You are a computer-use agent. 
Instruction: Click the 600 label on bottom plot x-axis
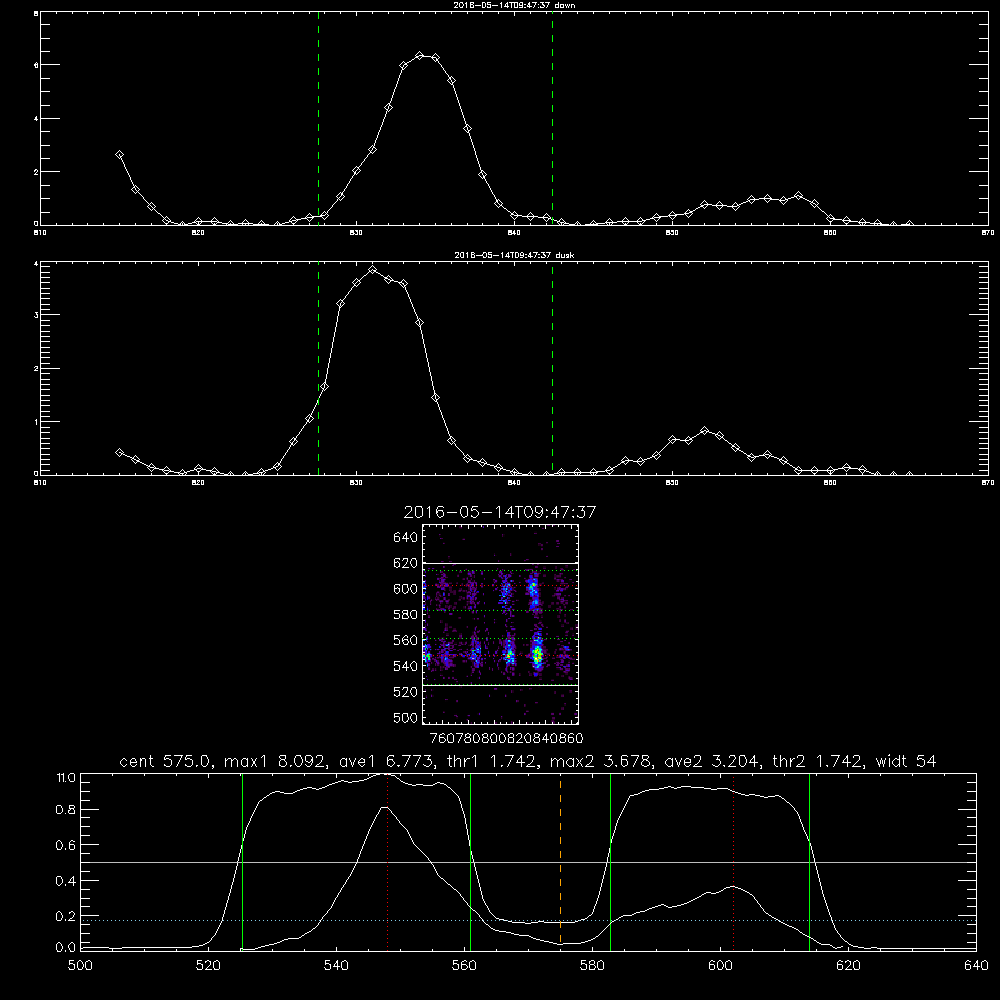pyautogui.click(x=721, y=966)
